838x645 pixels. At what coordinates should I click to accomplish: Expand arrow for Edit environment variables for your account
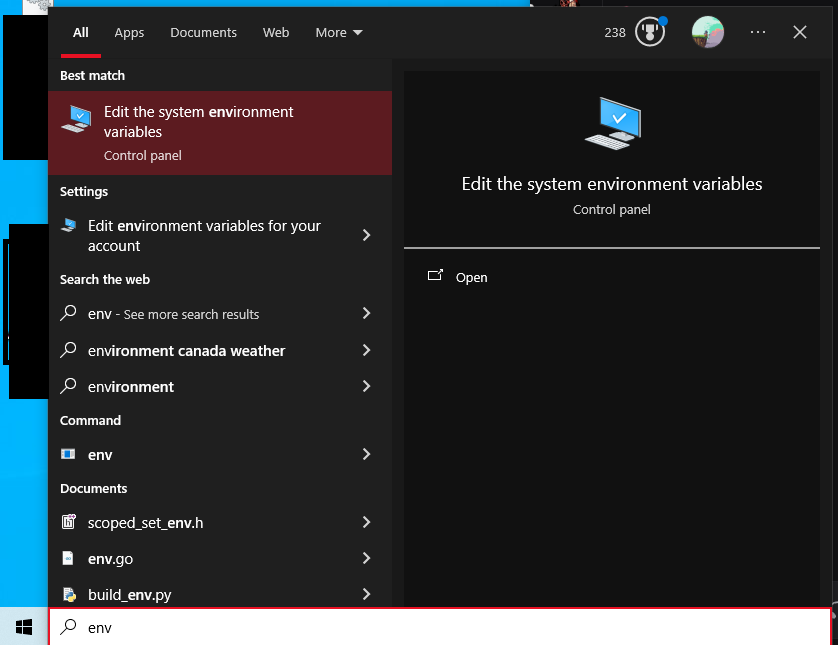click(x=366, y=235)
